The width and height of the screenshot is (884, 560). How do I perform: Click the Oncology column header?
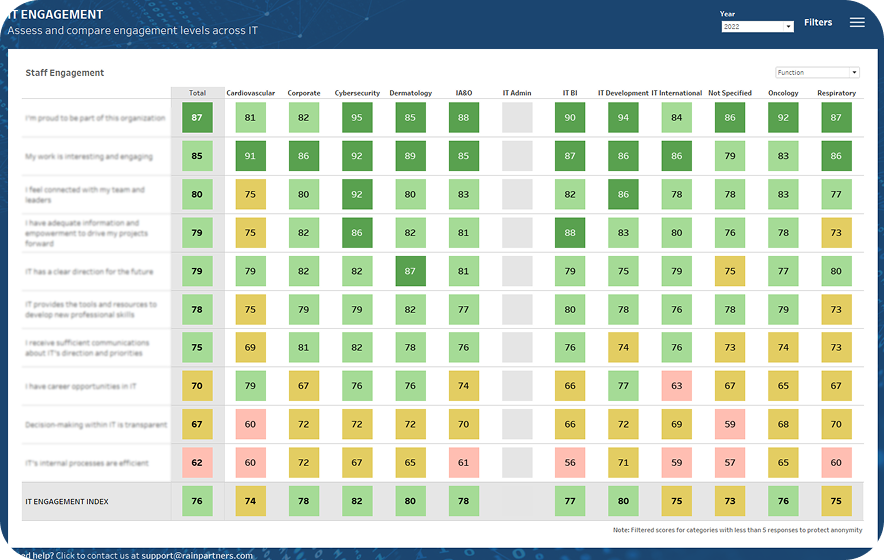point(783,93)
